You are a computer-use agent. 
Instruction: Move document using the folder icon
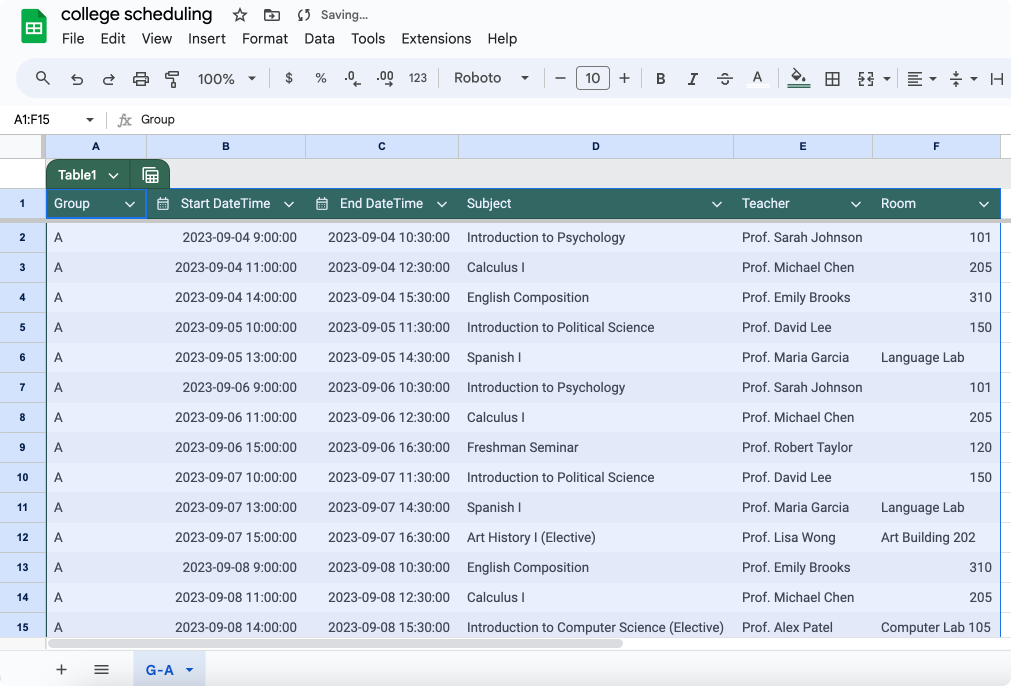(x=272, y=15)
